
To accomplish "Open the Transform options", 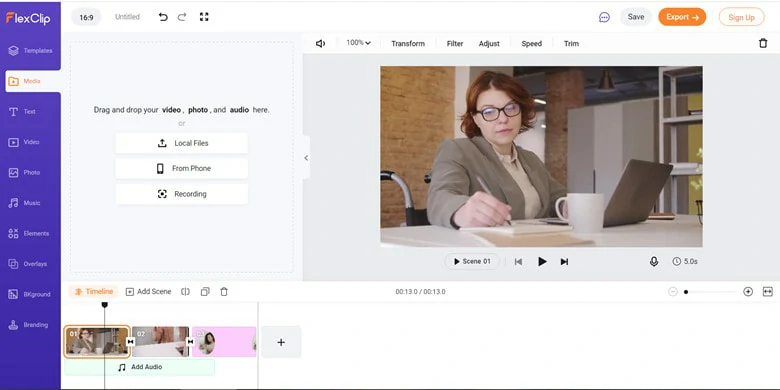I will [x=408, y=44].
